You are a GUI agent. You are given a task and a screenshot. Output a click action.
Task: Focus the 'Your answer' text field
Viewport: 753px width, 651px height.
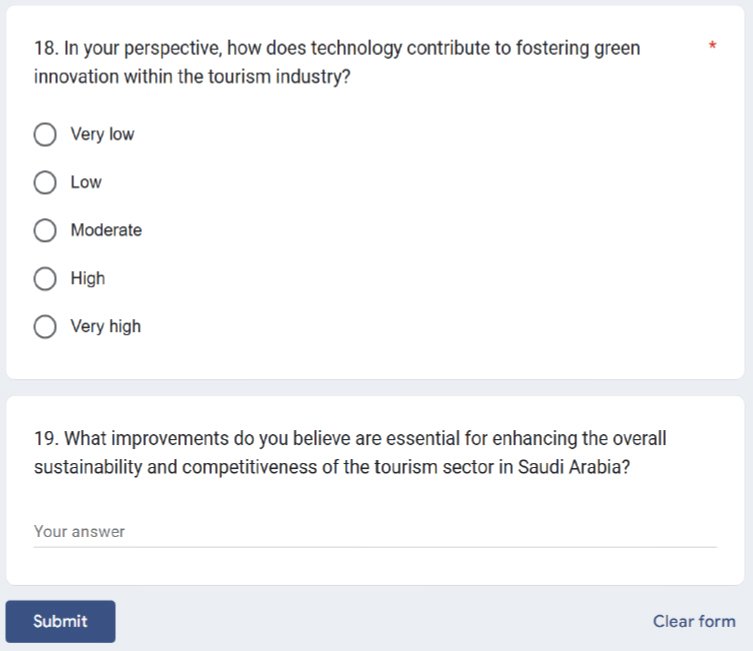click(x=375, y=532)
